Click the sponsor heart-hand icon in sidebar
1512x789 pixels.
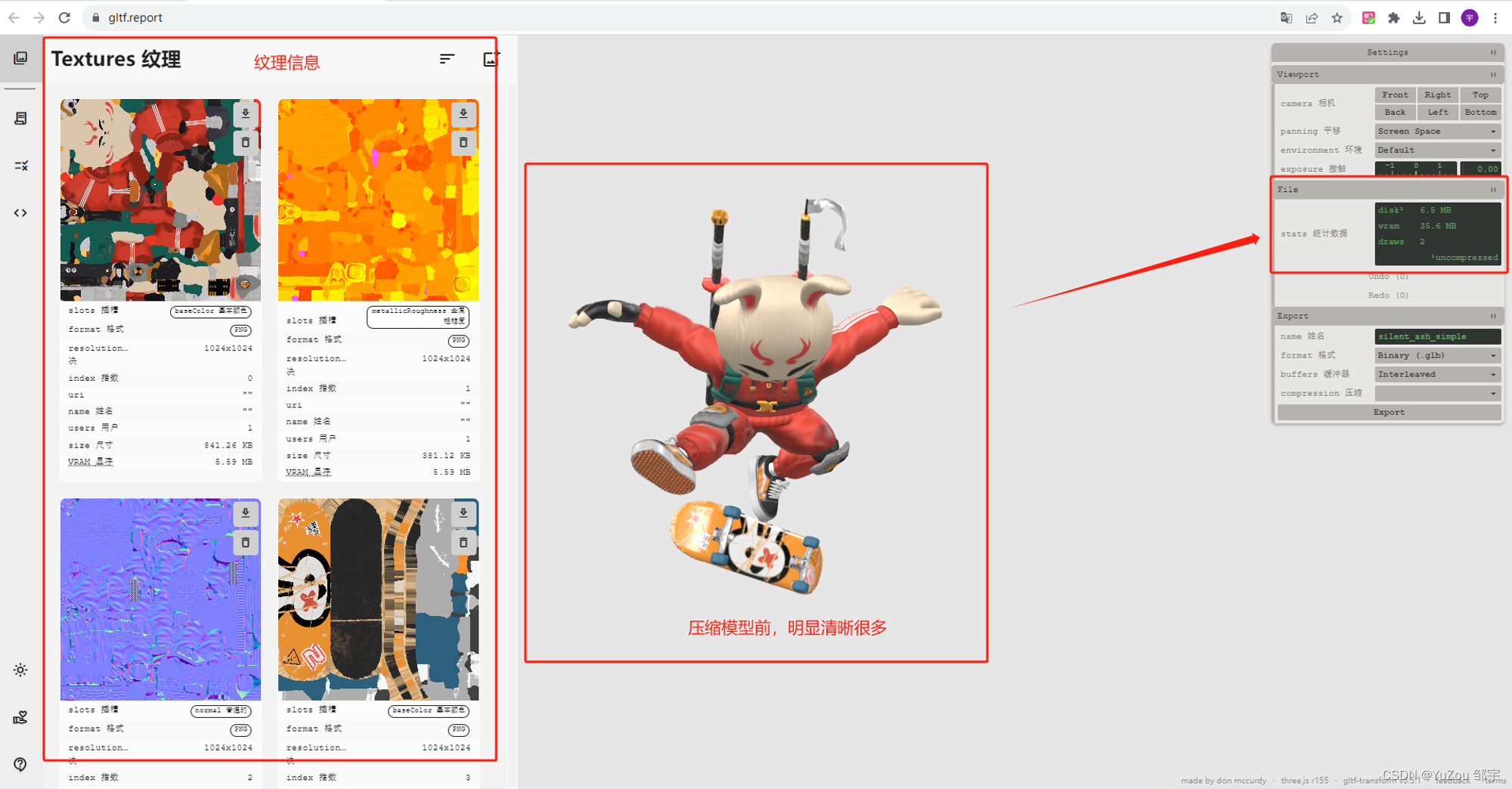coord(20,717)
